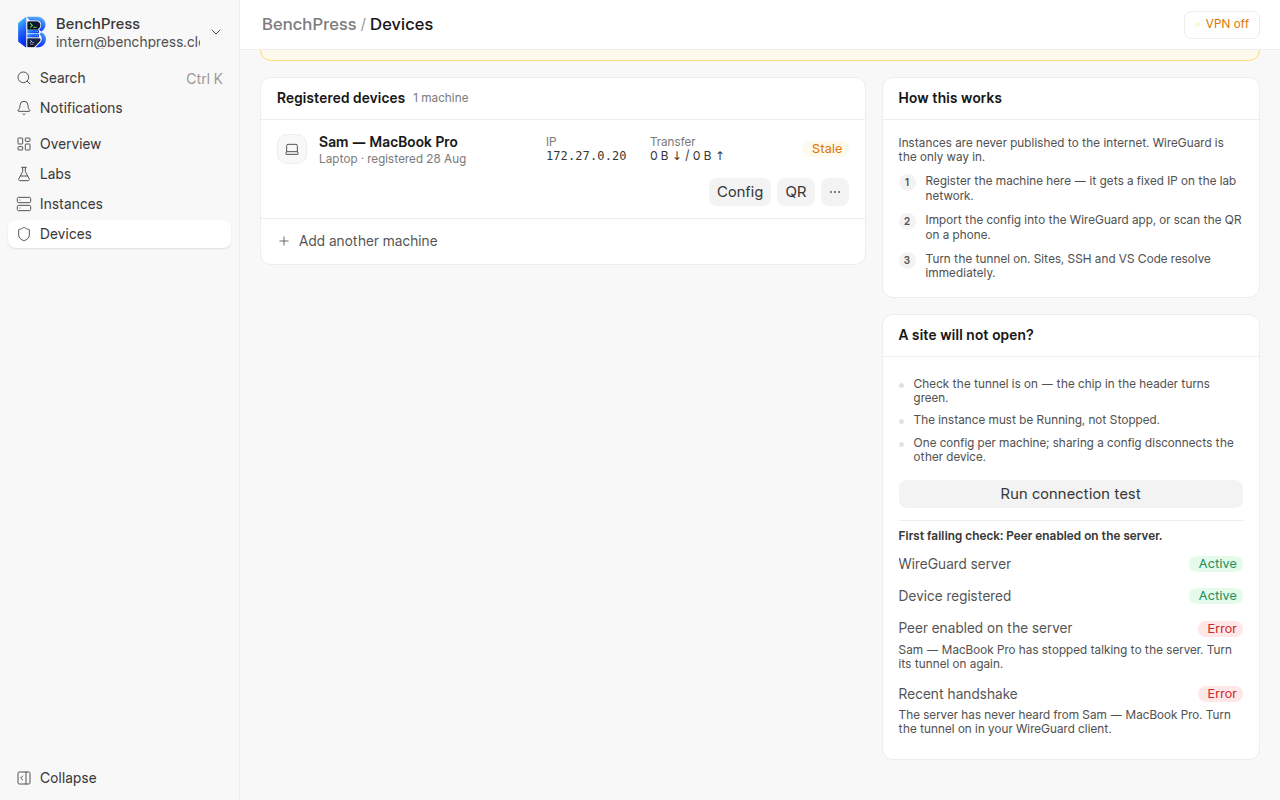Screen dimensions: 1280x800
Task: Collapse the sidebar via Collapse label
Action: [x=68, y=778]
